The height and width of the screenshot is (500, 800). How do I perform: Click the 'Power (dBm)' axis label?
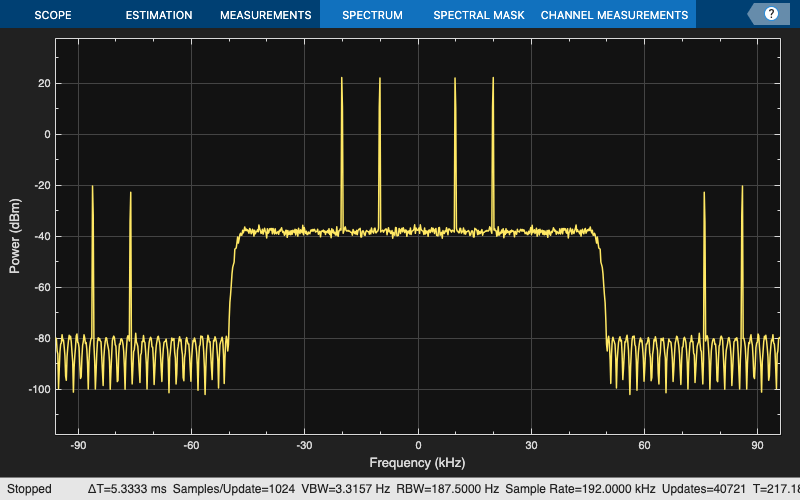(x=14, y=236)
